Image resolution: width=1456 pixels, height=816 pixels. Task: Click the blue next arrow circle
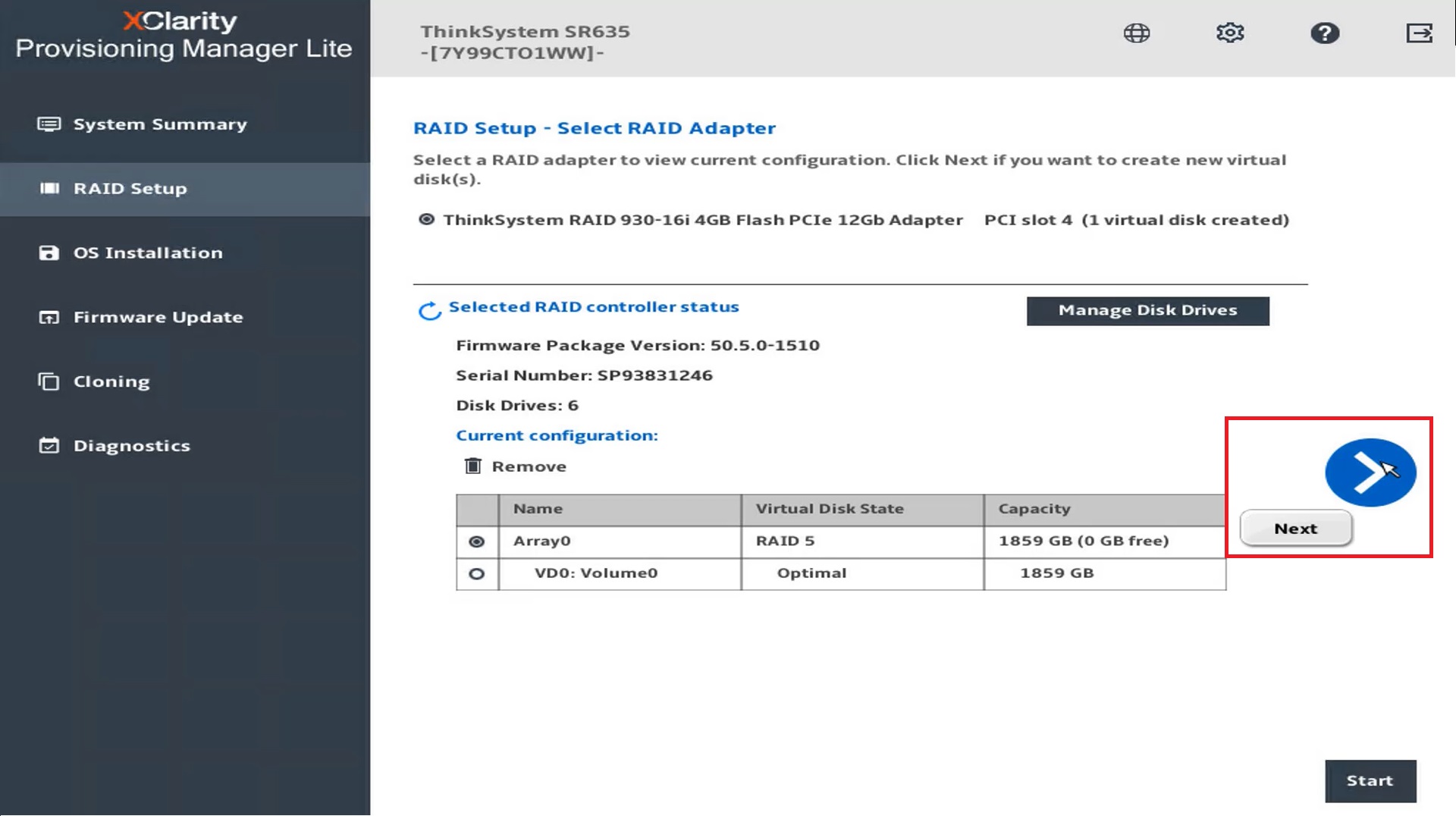pyautogui.click(x=1370, y=472)
